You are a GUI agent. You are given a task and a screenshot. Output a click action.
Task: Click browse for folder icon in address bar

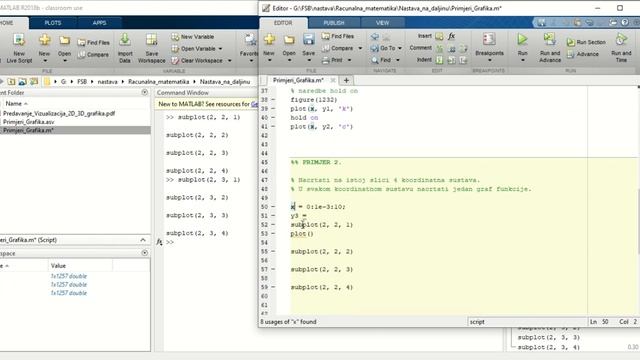pyautogui.click(x=34, y=82)
